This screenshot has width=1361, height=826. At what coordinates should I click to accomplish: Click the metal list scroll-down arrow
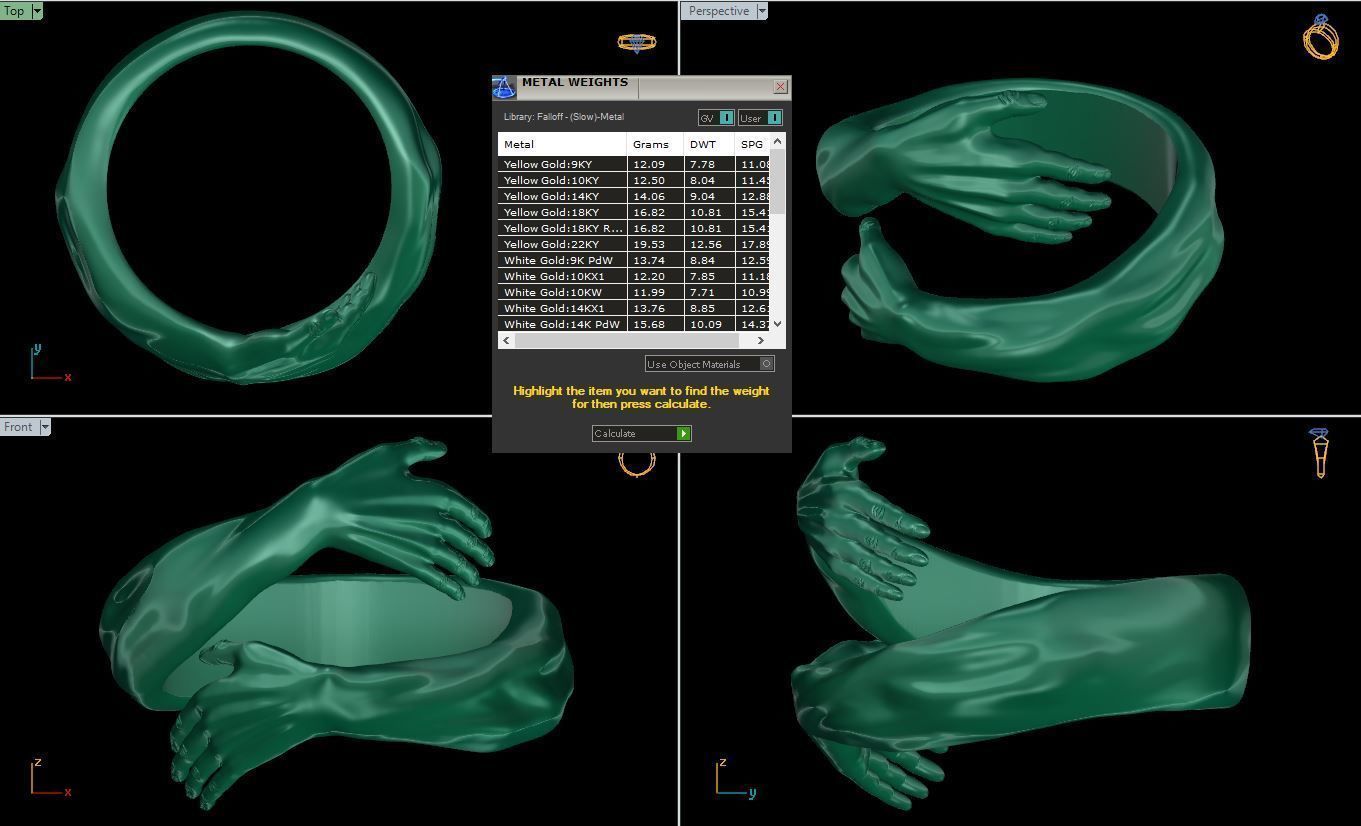[778, 324]
